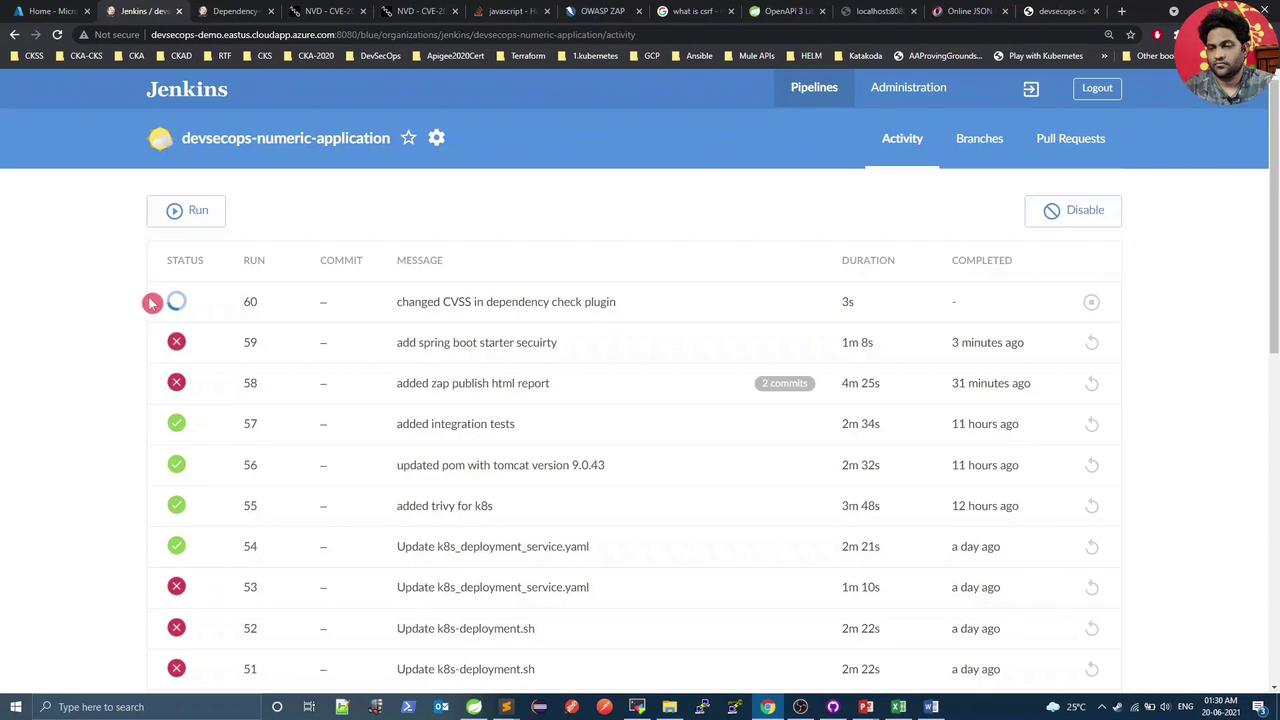Click the replay icon on run 55
This screenshot has height=720, width=1280.
click(x=1092, y=506)
